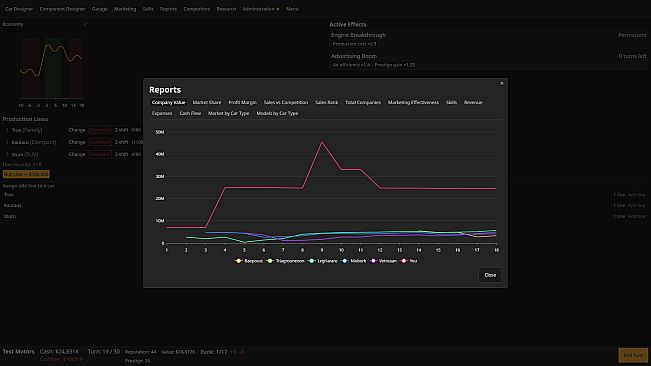Switch to Marketing Effectiveness tab
651x366 pixels.
coord(413,102)
